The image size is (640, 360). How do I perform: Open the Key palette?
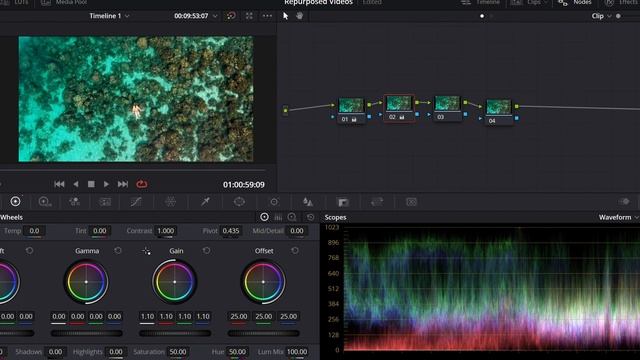click(343, 202)
